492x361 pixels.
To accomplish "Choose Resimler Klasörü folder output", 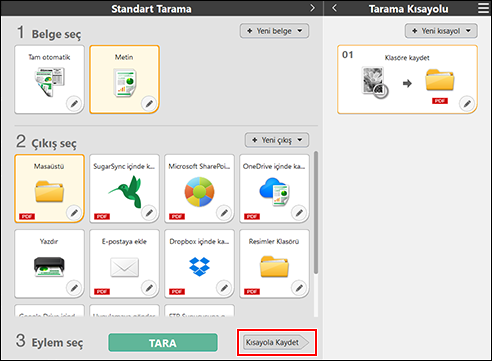I will 274,264.
